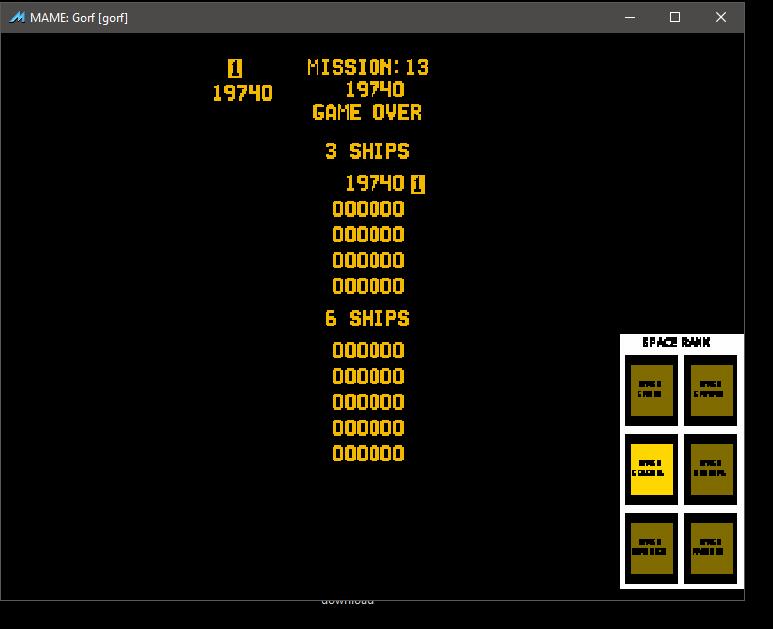Click the lit Space Colonel rank lamp
The width and height of the screenshot is (773, 629).
pyautogui.click(x=651, y=469)
